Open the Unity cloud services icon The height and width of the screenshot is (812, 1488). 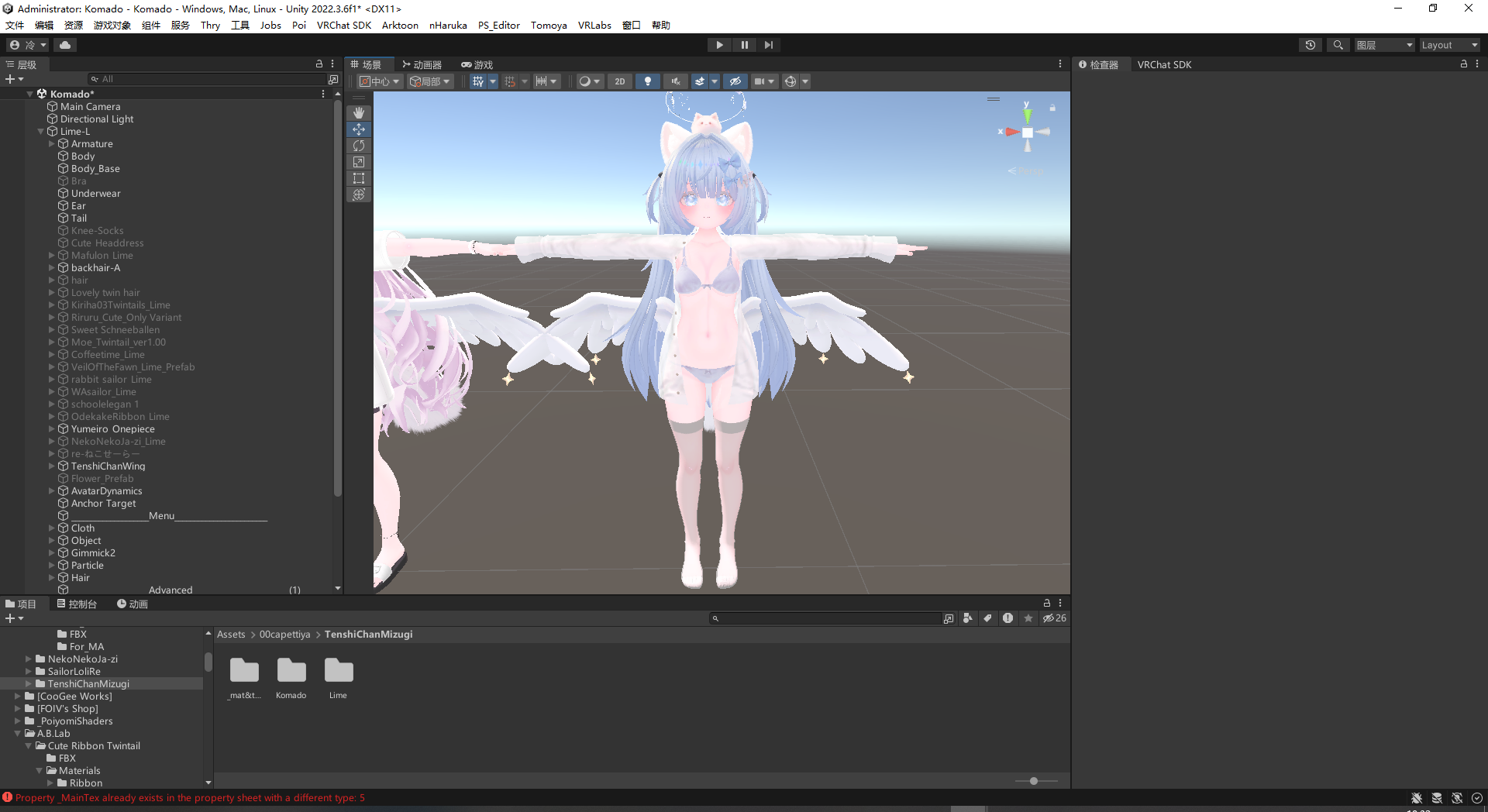click(x=65, y=45)
